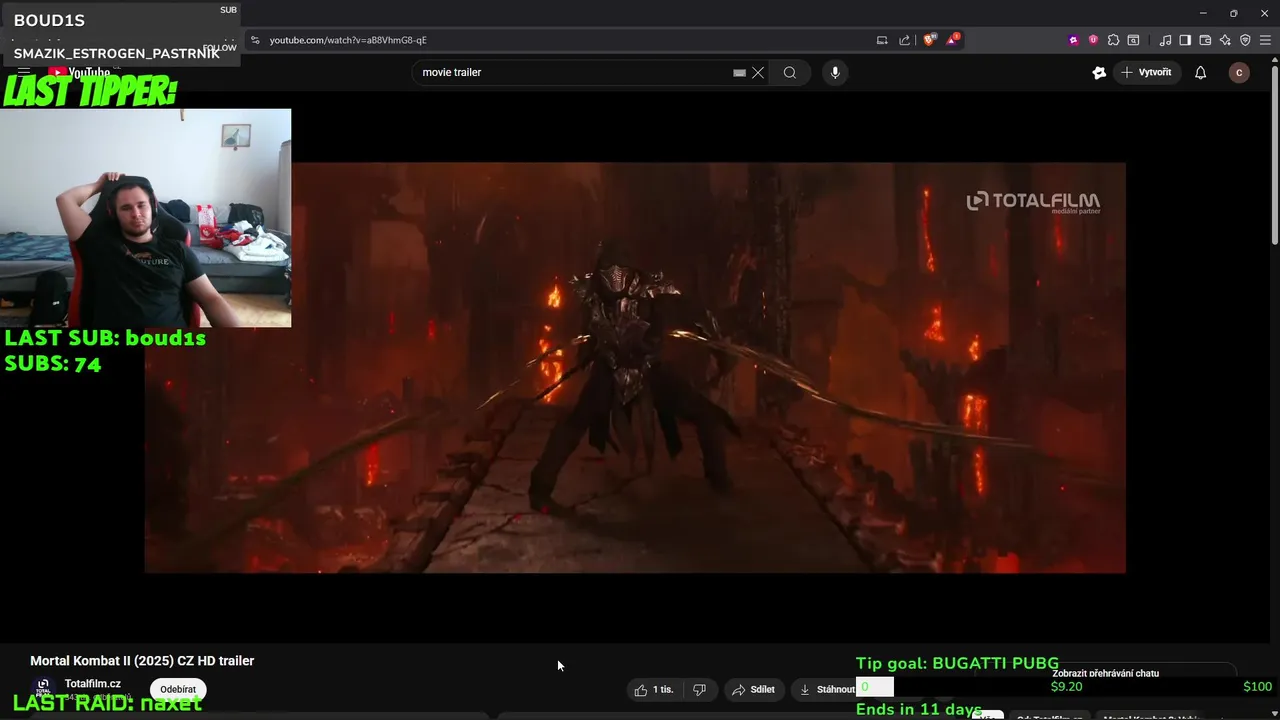Click the share-page icon in address bar

[905, 40]
